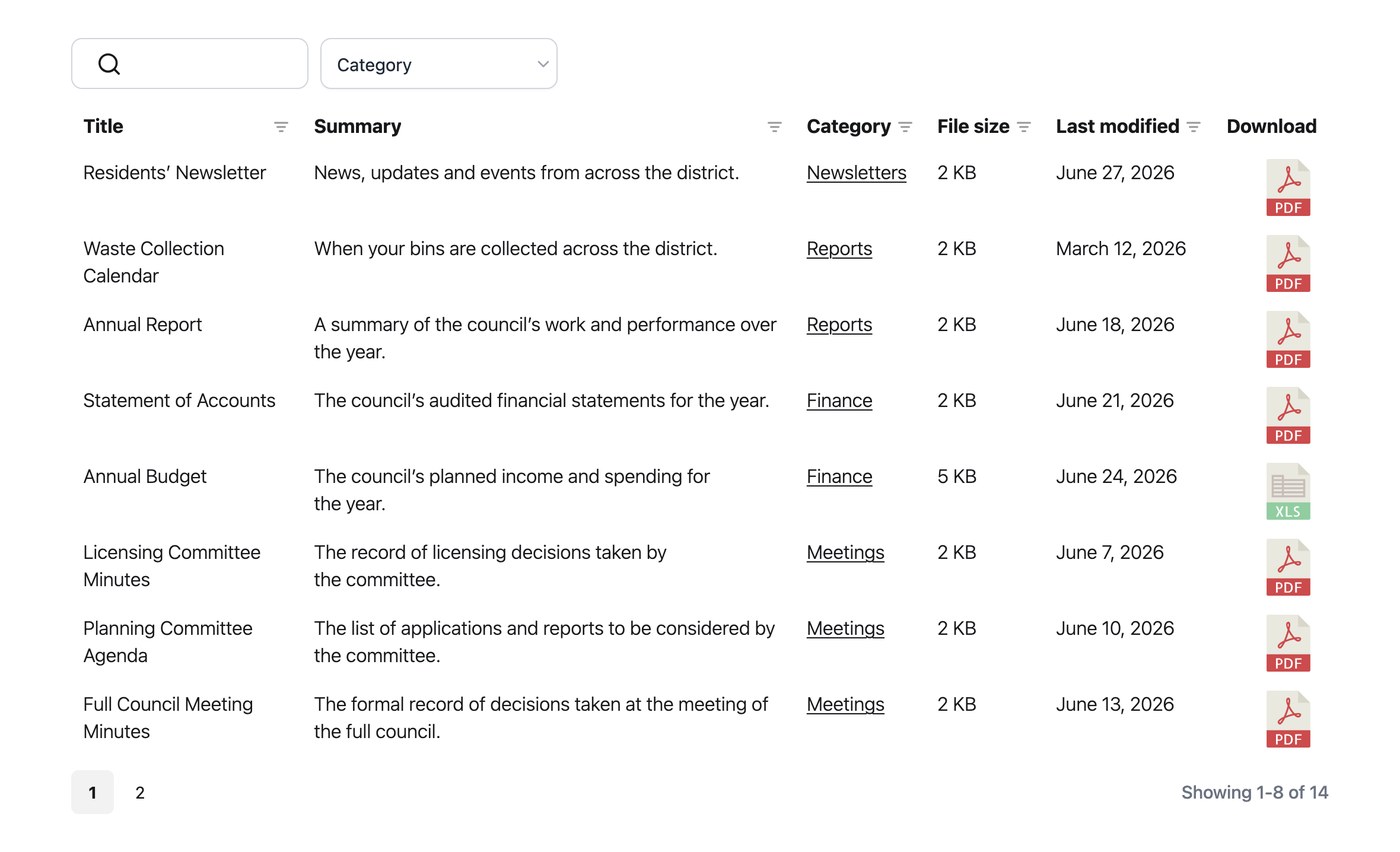Open Reports link for Annual Report
This screenshot has width=1400, height=852.
[x=839, y=325]
